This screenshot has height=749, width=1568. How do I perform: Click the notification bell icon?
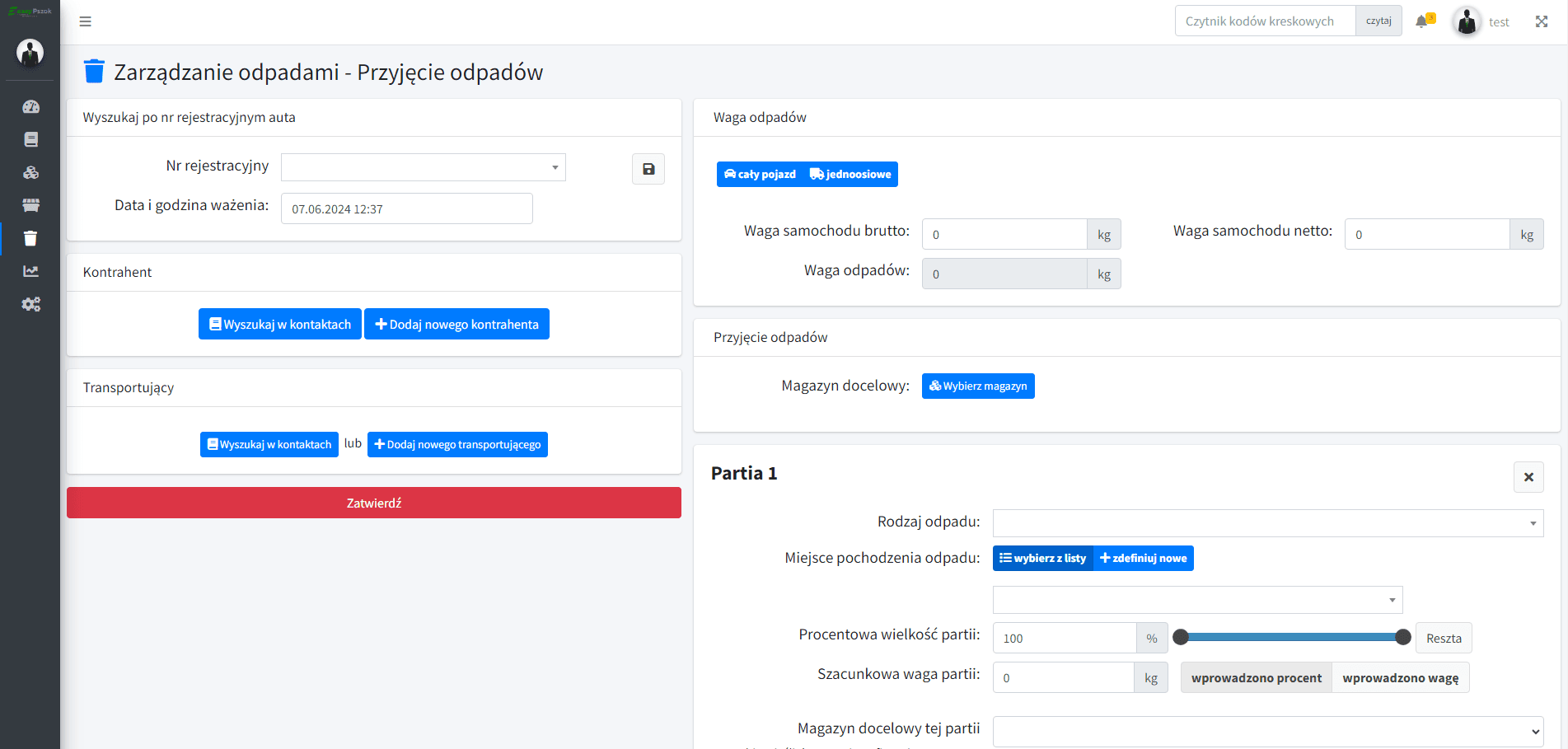click(x=1421, y=21)
